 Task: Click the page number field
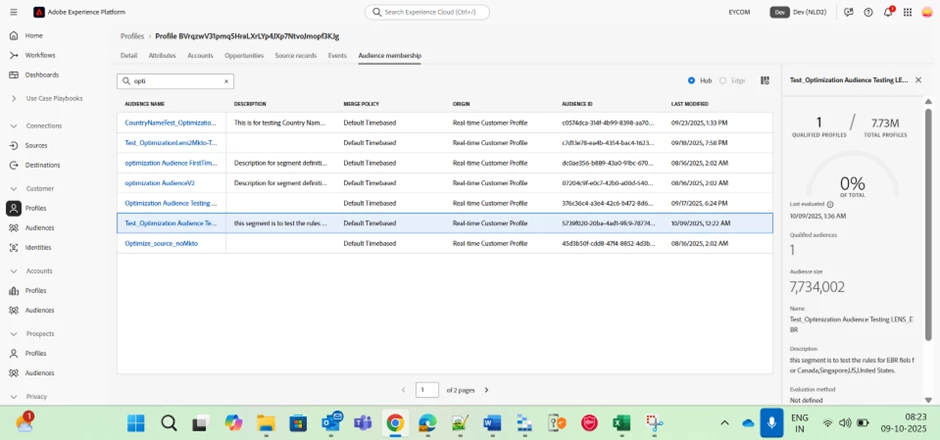pyautogui.click(x=427, y=390)
